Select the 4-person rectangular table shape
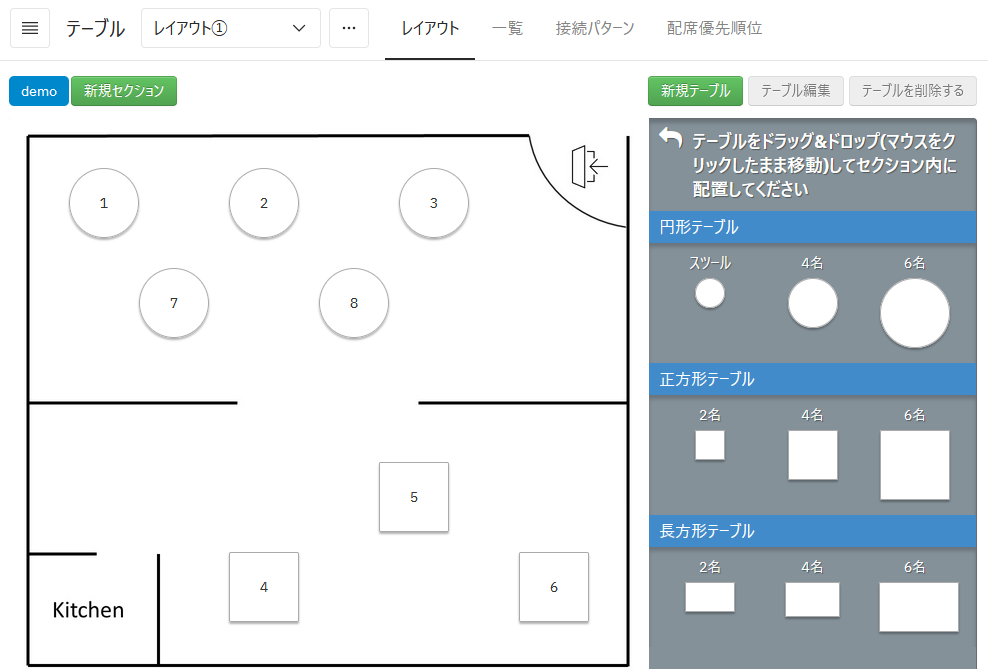This screenshot has width=988, height=669. (812, 599)
